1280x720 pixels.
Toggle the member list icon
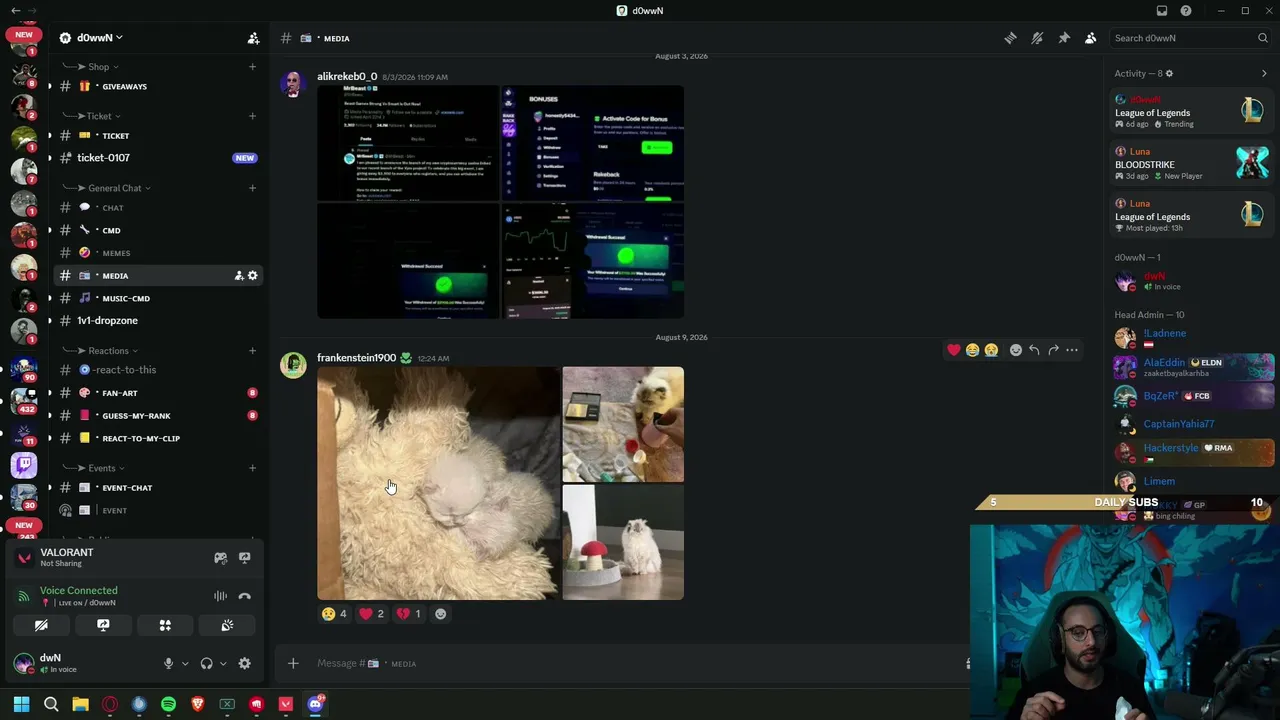(1091, 38)
